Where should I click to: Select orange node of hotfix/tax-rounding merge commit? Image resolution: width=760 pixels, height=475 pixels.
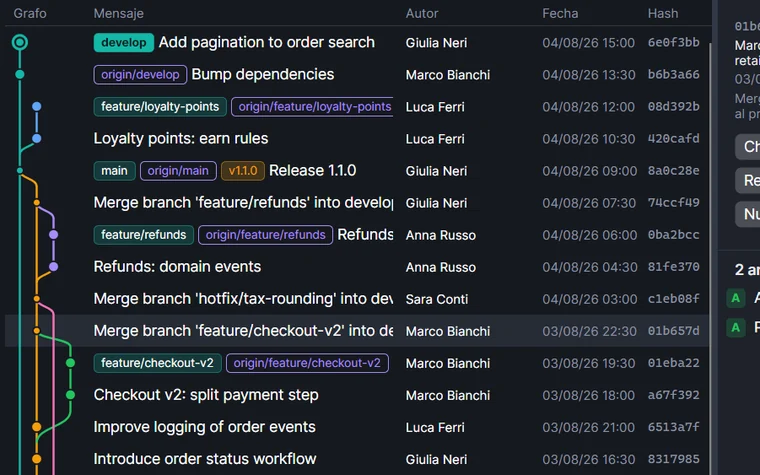[x=37, y=299]
